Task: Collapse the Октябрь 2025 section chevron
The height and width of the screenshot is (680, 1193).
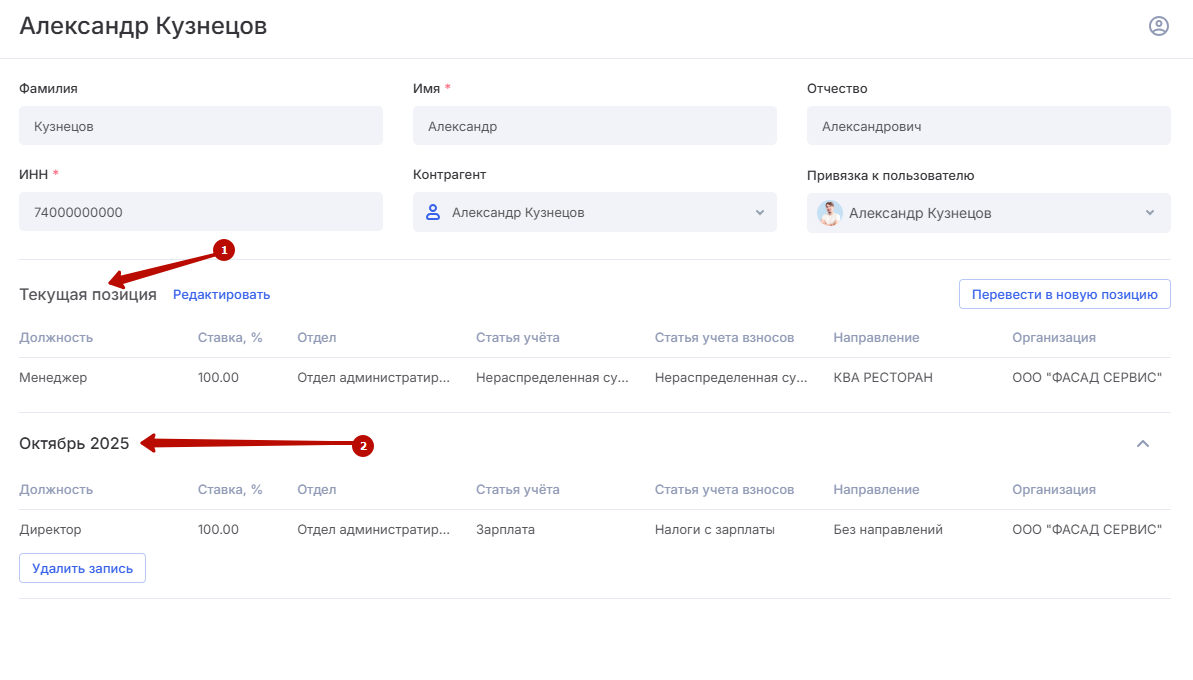Action: coord(1143,444)
